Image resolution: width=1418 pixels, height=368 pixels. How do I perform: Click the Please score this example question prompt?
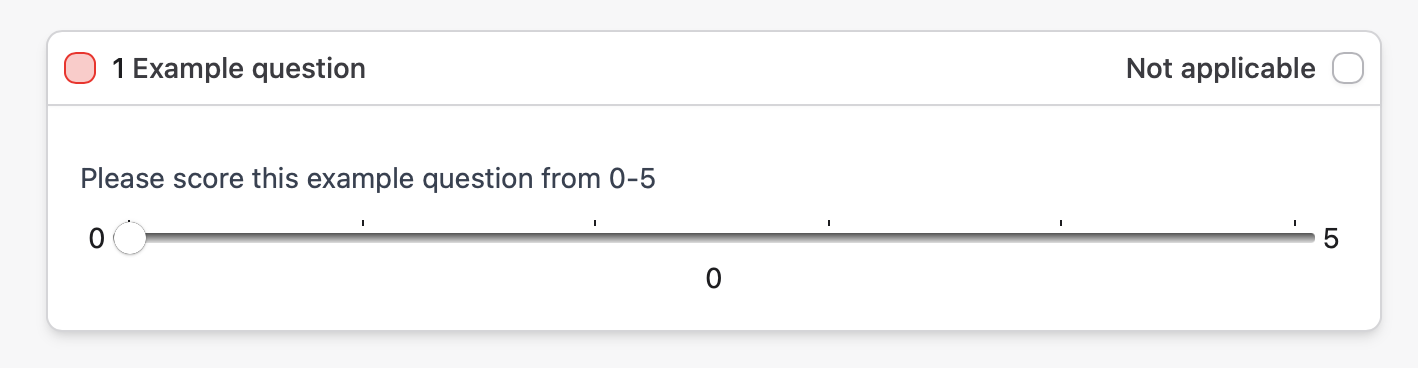pos(368,179)
